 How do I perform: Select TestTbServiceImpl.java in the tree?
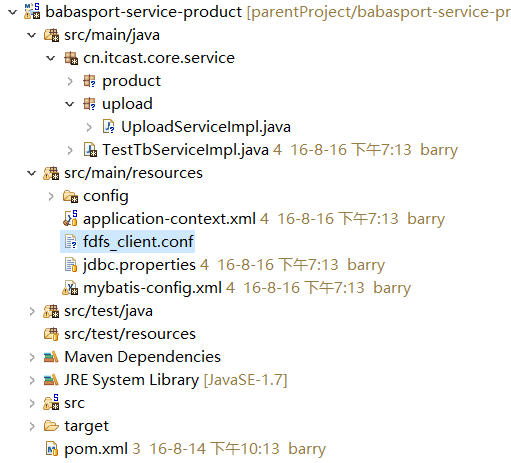coord(185,150)
